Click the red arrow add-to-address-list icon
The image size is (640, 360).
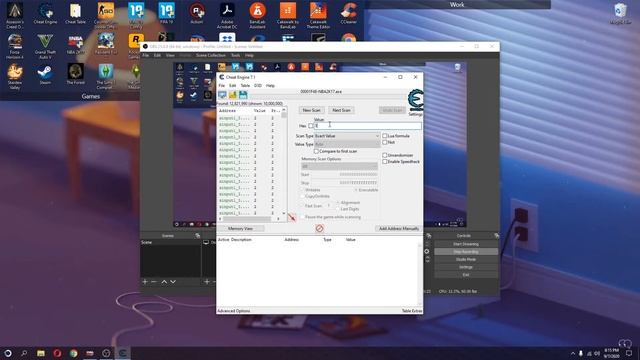point(292,217)
